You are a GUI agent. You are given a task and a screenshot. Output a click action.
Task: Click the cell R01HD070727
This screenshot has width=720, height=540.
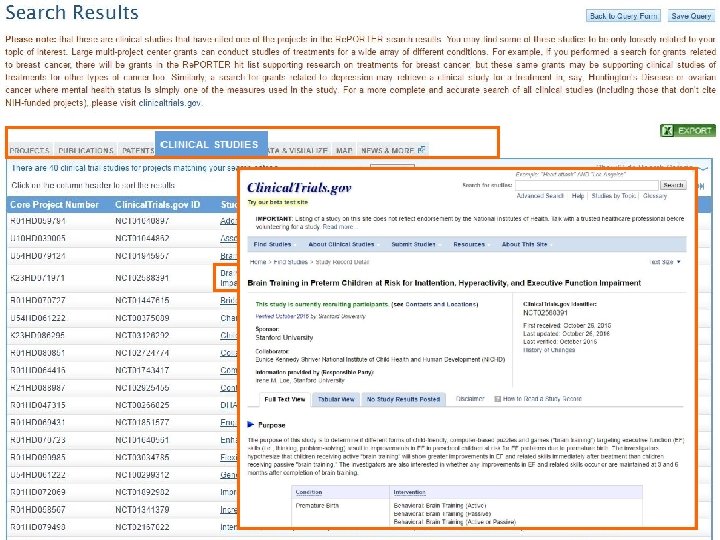click(38, 300)
